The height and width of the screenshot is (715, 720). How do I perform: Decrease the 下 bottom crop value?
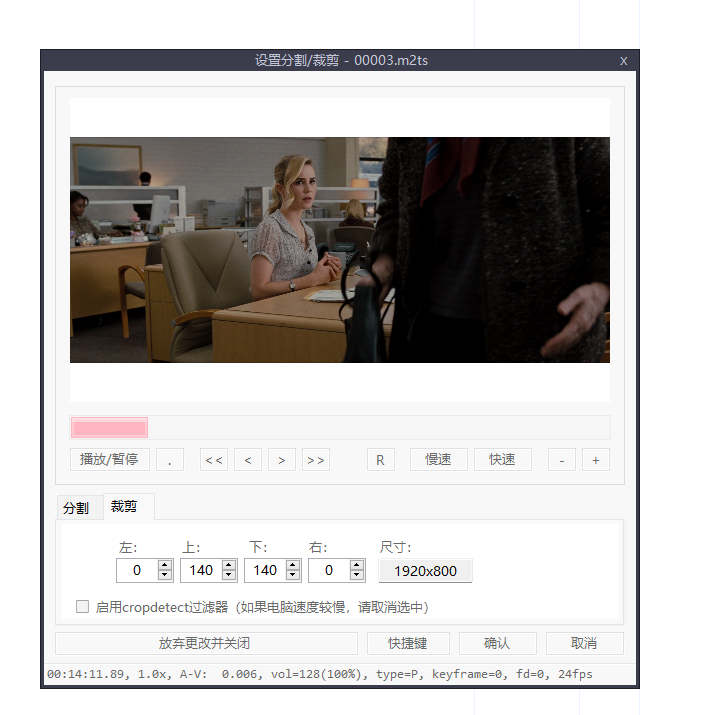293,575
